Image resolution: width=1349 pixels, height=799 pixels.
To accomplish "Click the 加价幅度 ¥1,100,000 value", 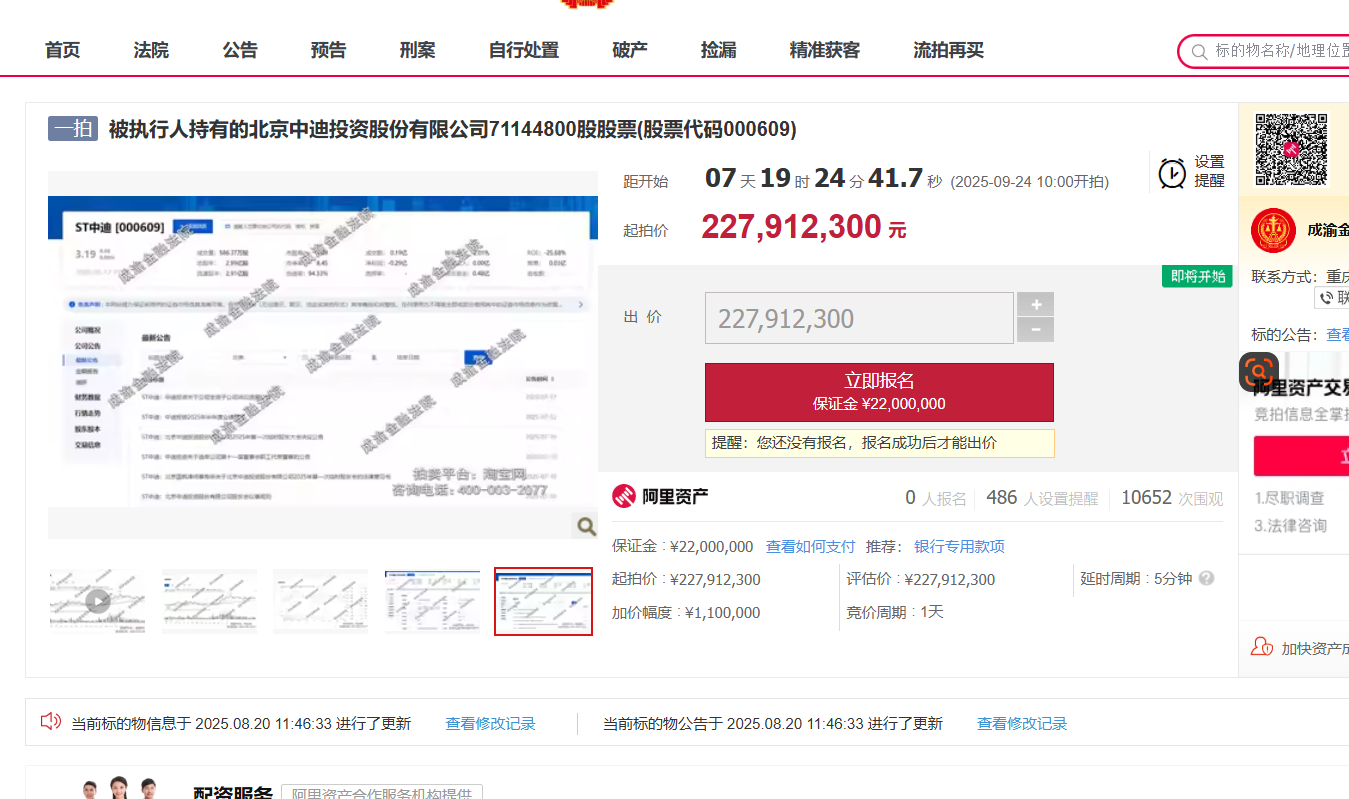I will 723,612.
